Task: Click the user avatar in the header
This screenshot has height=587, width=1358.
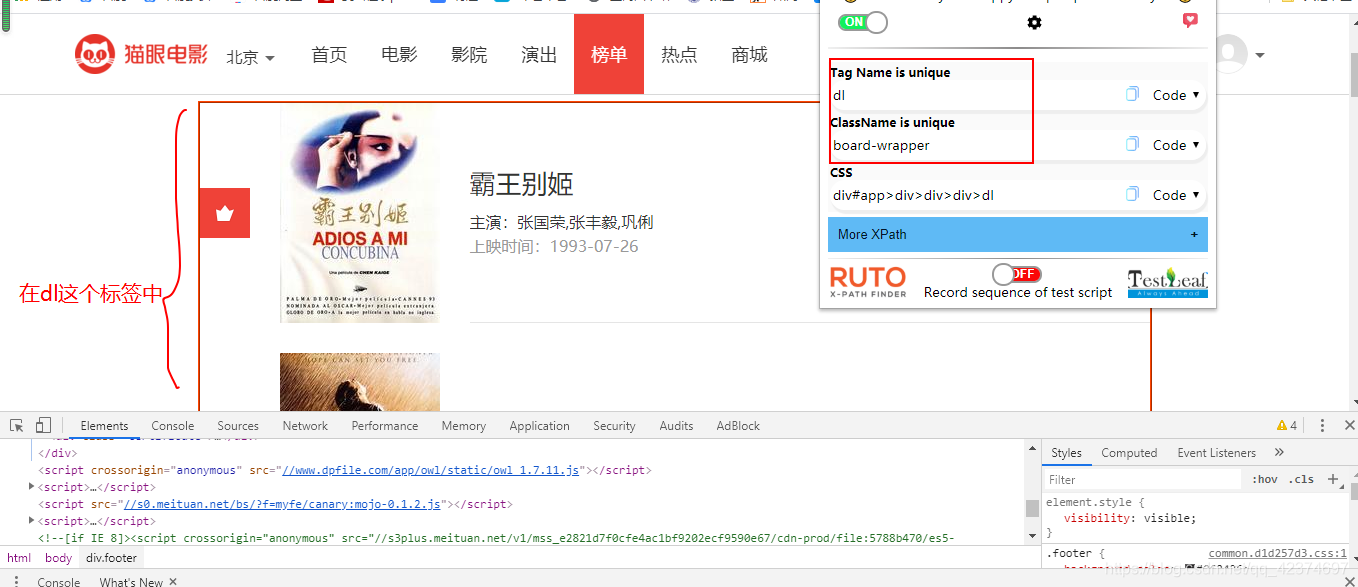Action: [x=1230, y=54]
